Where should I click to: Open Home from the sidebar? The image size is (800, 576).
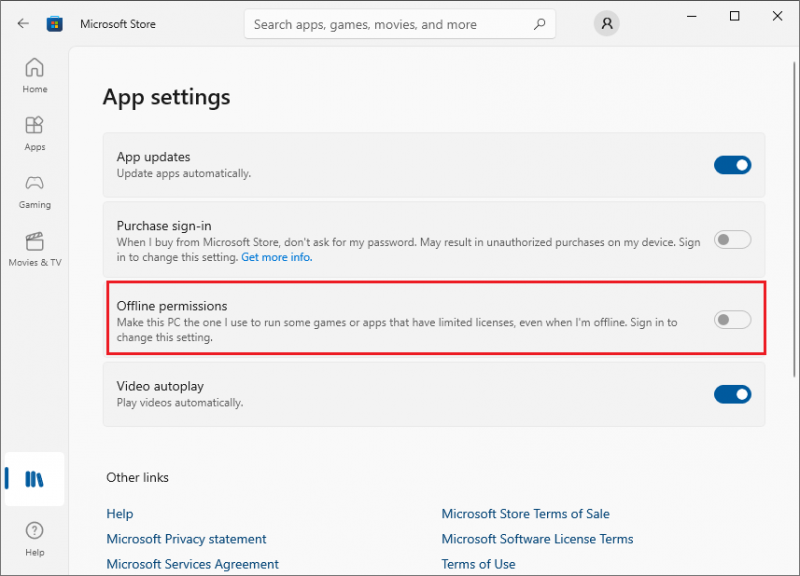coord(35,75)
